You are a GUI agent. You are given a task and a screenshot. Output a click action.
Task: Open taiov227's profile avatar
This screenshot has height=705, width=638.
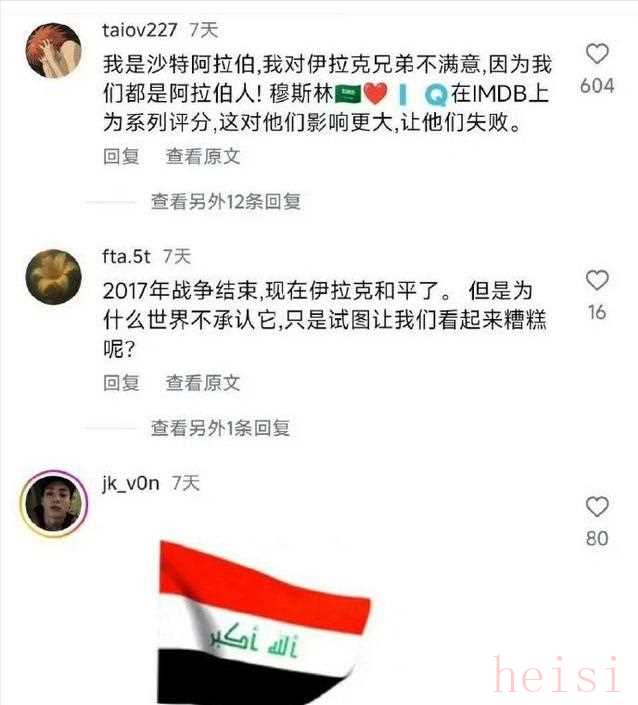[x=53, y=50]
